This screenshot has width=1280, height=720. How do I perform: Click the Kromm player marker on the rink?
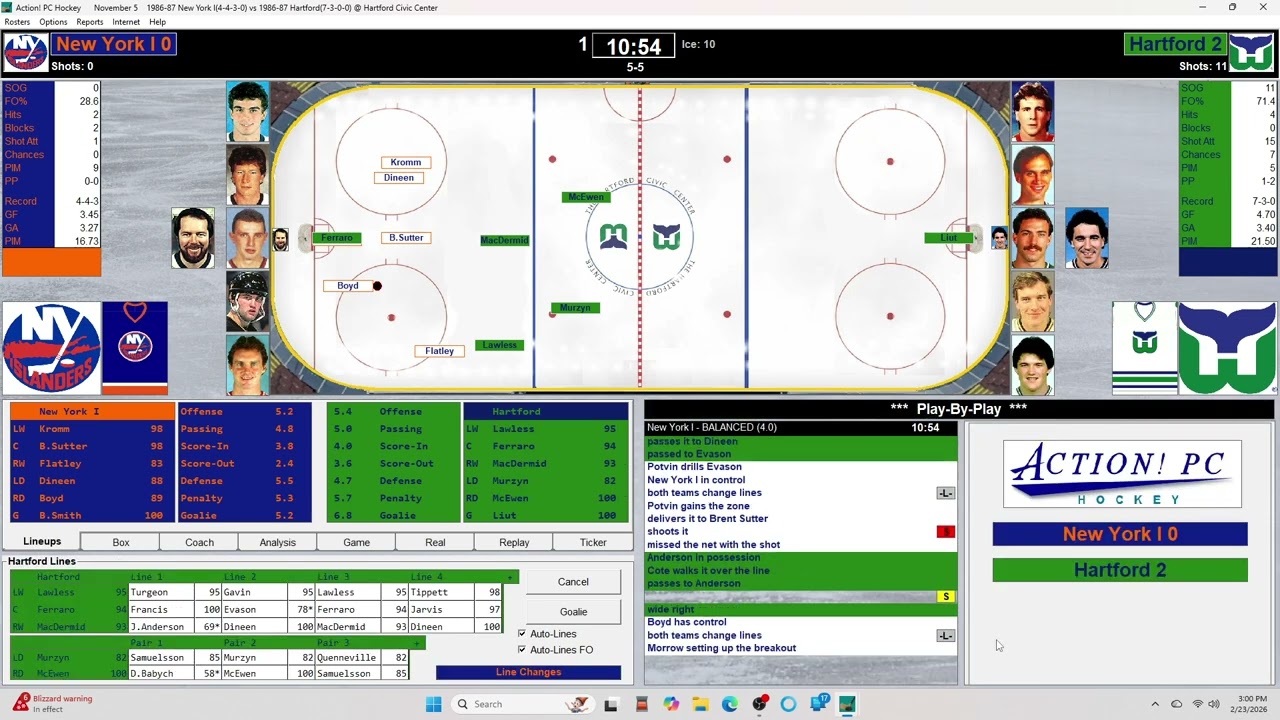click(406, 162)
